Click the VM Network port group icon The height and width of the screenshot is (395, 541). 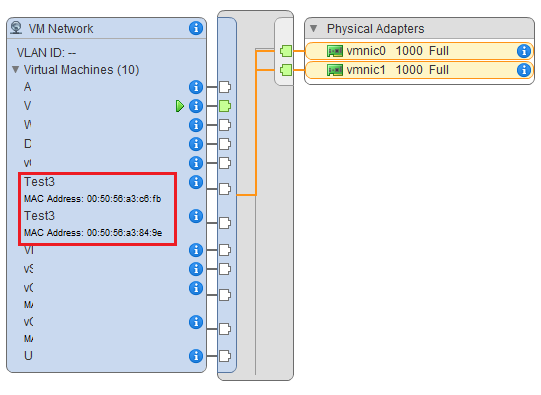point(16,28)
